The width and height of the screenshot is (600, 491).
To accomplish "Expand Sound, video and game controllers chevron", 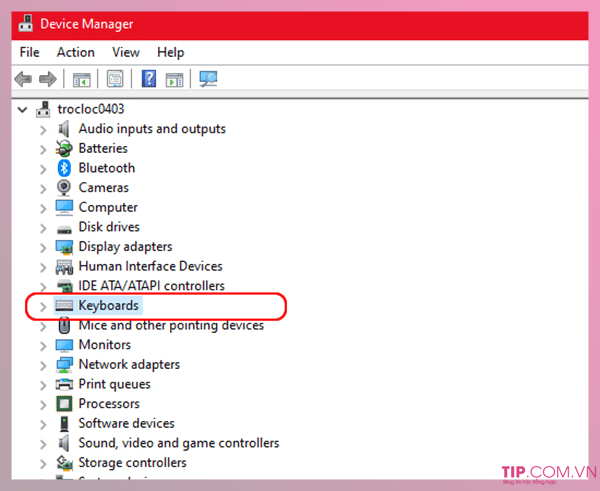I will coord(43,444).
